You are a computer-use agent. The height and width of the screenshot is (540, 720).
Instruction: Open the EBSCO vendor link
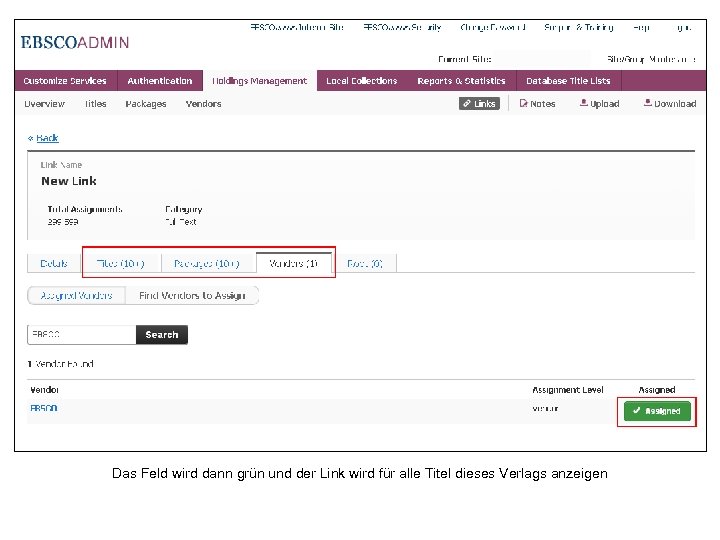coord(44,408)
